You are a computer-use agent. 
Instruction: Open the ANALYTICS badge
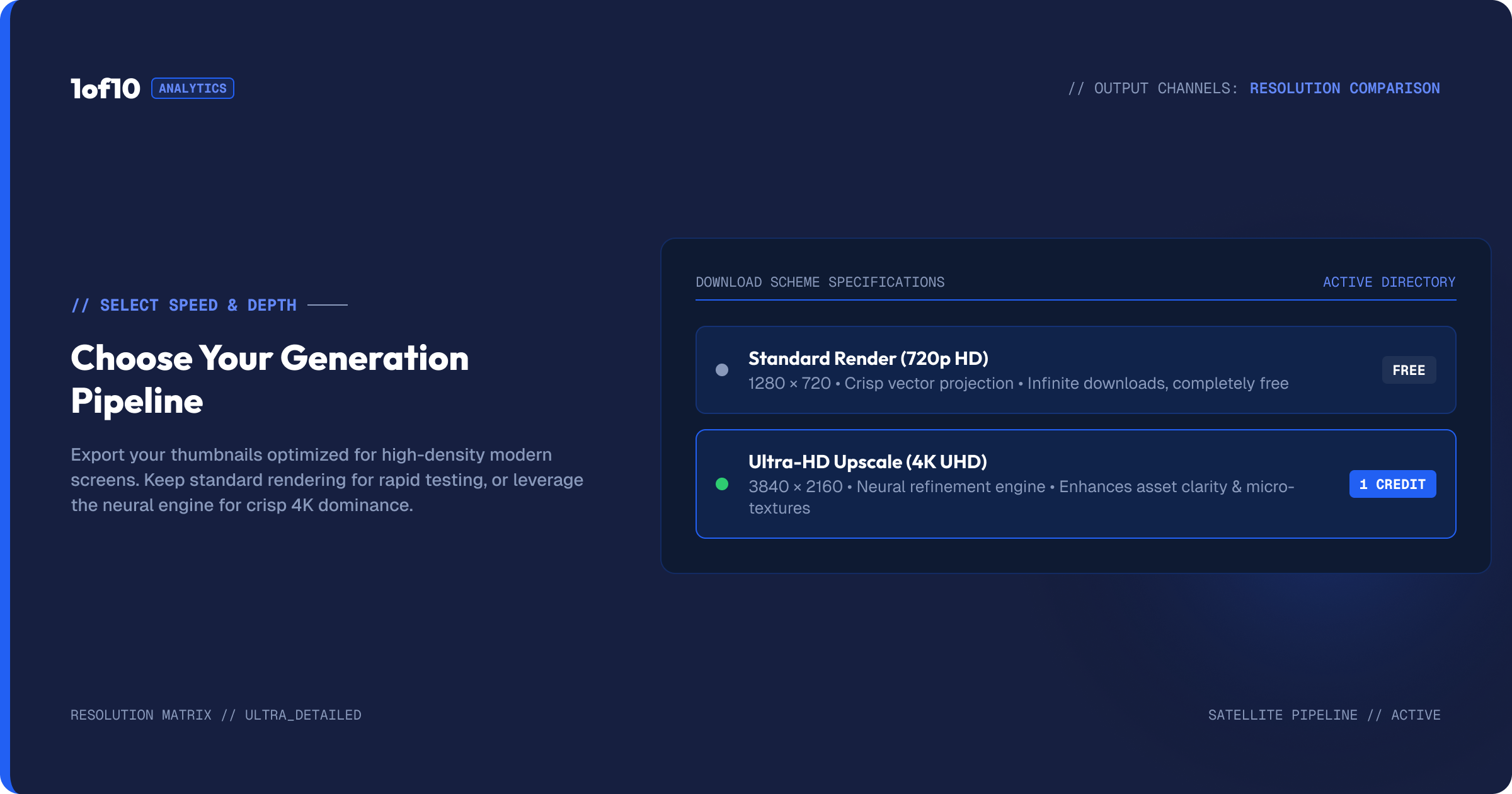pos(193,88)
